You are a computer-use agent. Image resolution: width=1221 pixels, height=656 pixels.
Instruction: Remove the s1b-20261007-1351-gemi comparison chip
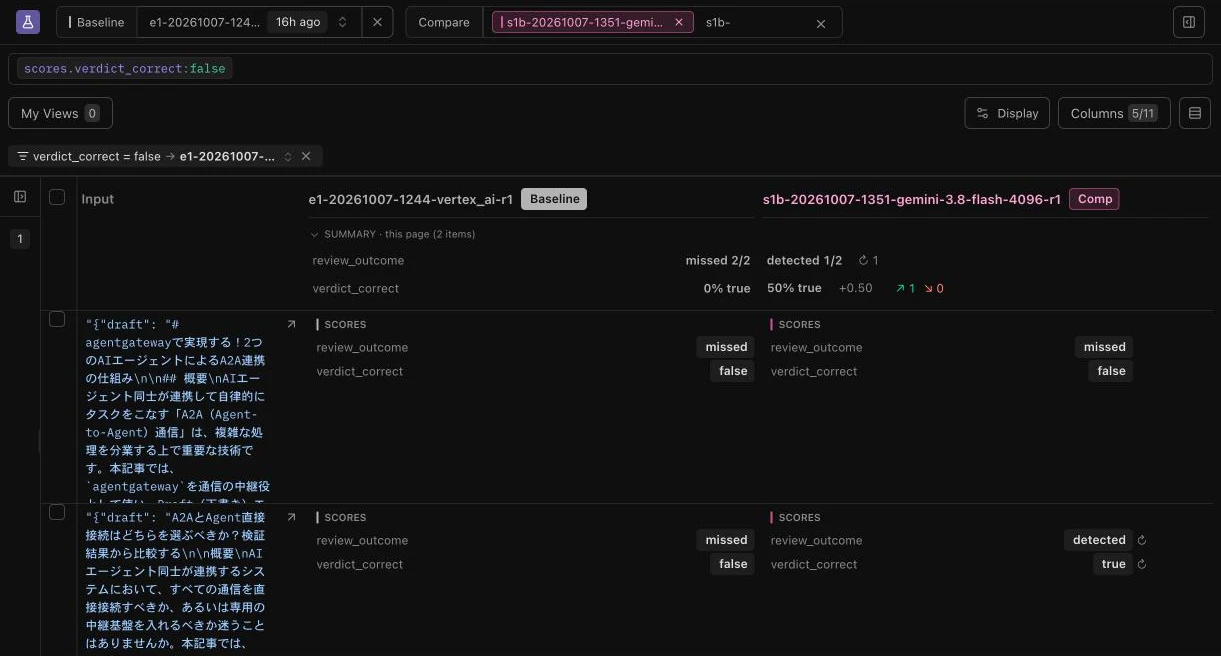point(679,22)
